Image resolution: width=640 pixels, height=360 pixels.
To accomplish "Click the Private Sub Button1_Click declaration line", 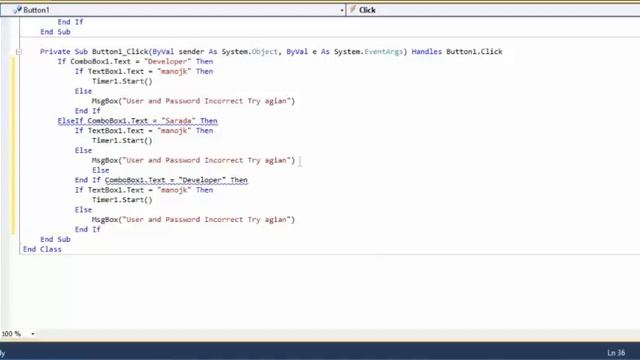I will [x=271, y=52].
